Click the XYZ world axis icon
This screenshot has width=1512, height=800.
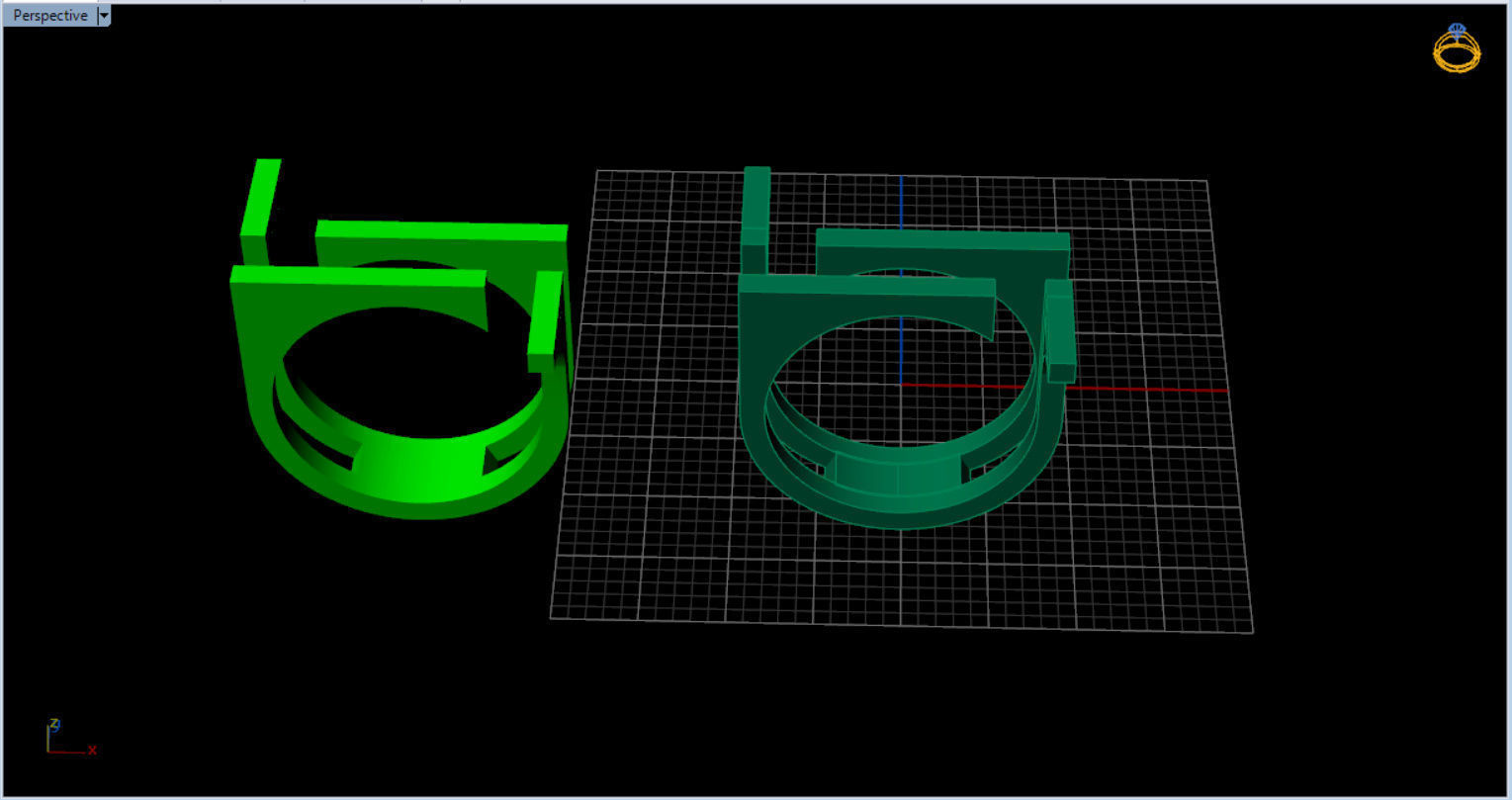pyautogui.click(x=70, y=738)
